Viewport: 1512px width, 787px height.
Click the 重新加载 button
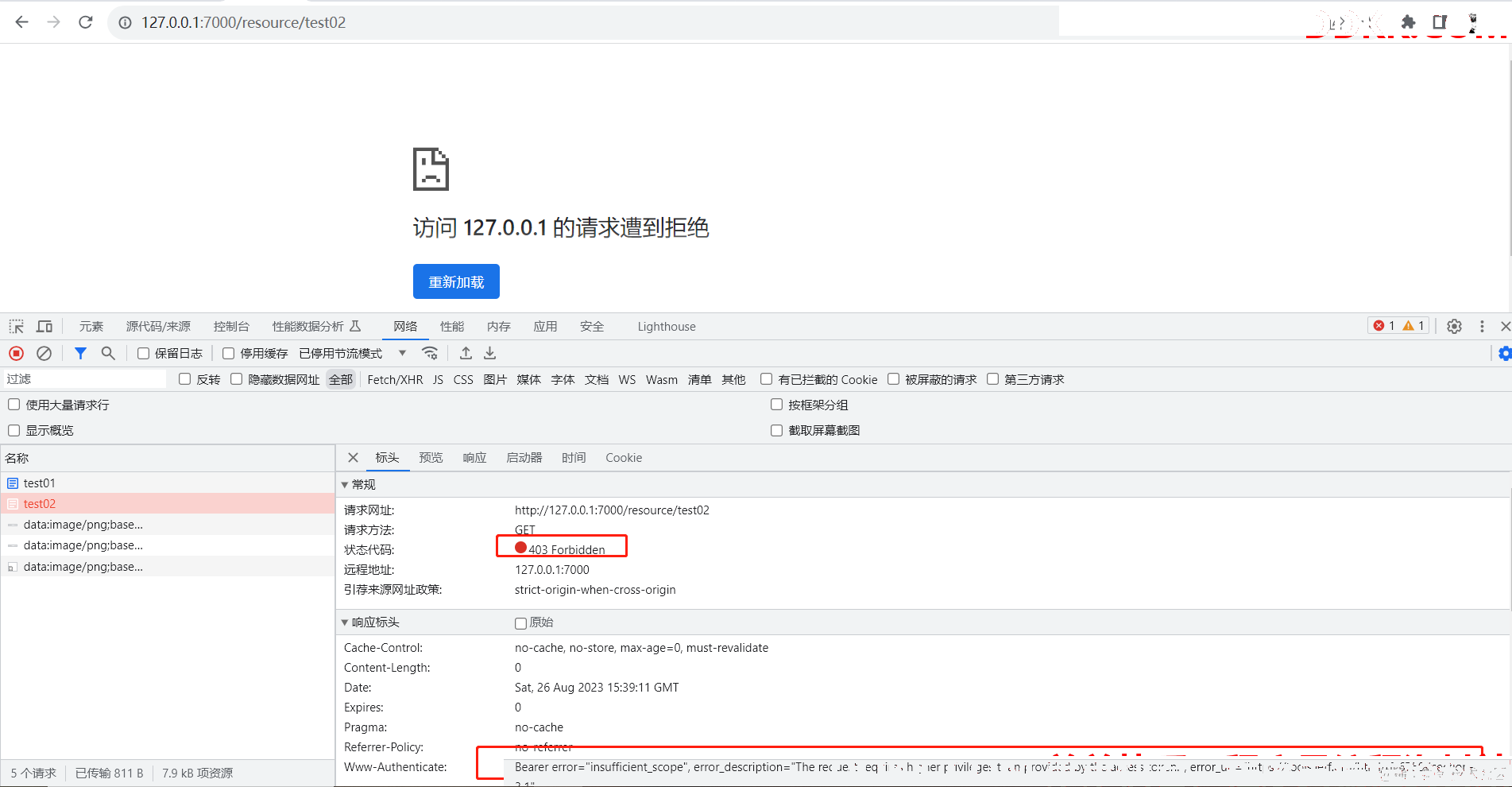[x=456, y=281]
